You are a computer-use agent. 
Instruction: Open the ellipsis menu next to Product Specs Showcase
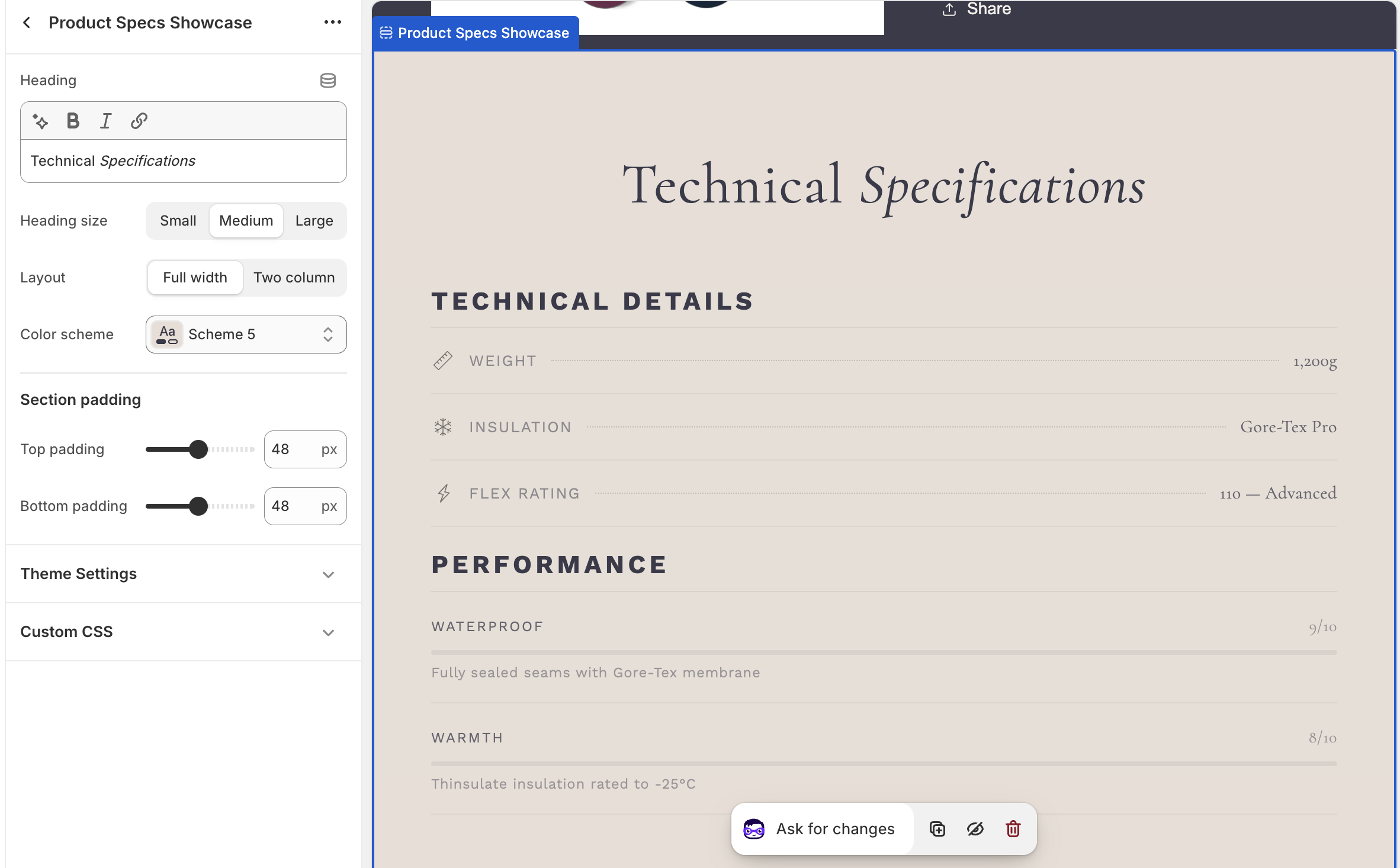pos(333,22)
